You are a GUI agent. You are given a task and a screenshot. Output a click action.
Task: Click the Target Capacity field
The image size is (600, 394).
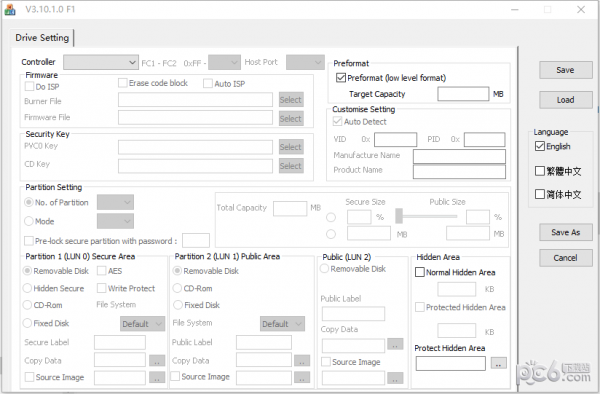463,94
